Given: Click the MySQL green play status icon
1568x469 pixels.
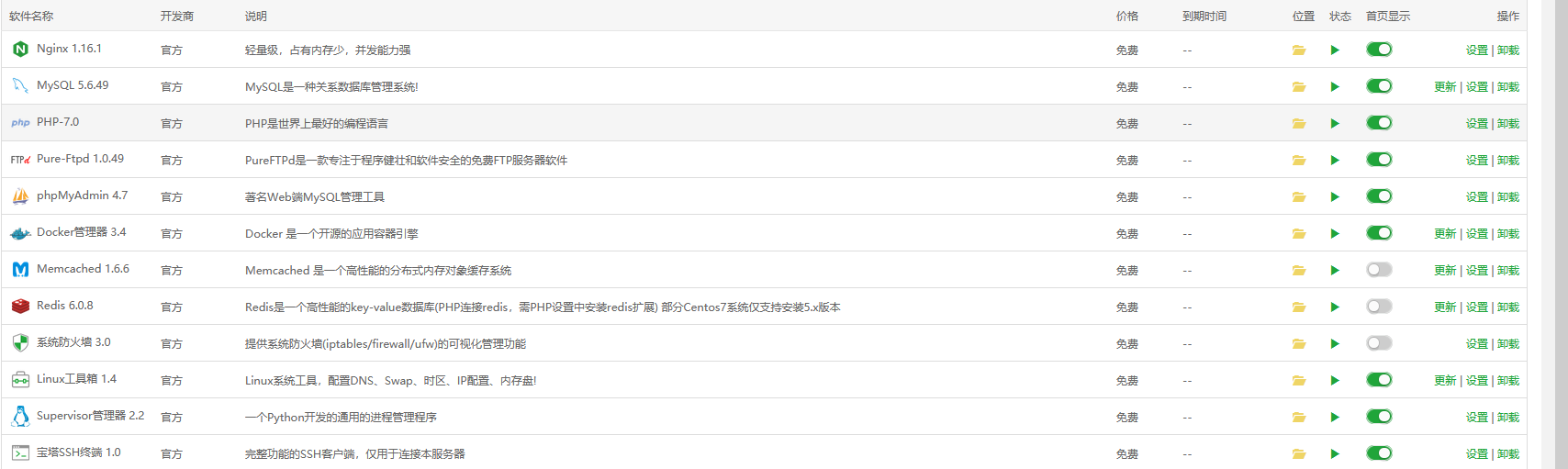Looking at the screenshot, I should (1335, 86).
